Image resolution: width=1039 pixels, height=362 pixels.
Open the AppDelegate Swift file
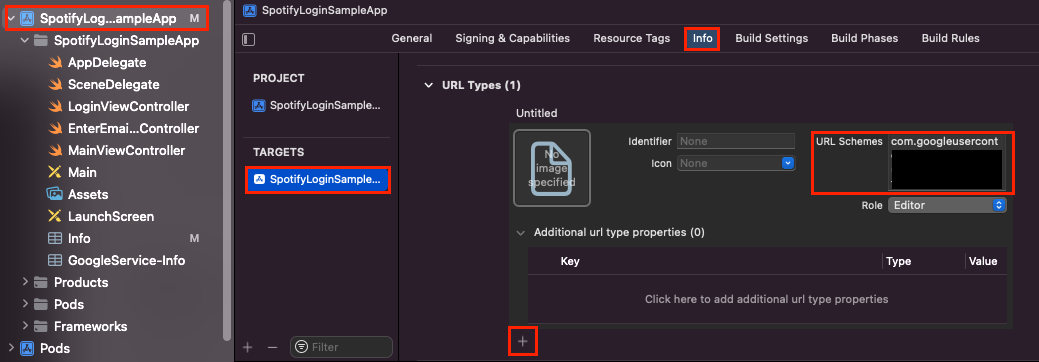click(107, 62)
